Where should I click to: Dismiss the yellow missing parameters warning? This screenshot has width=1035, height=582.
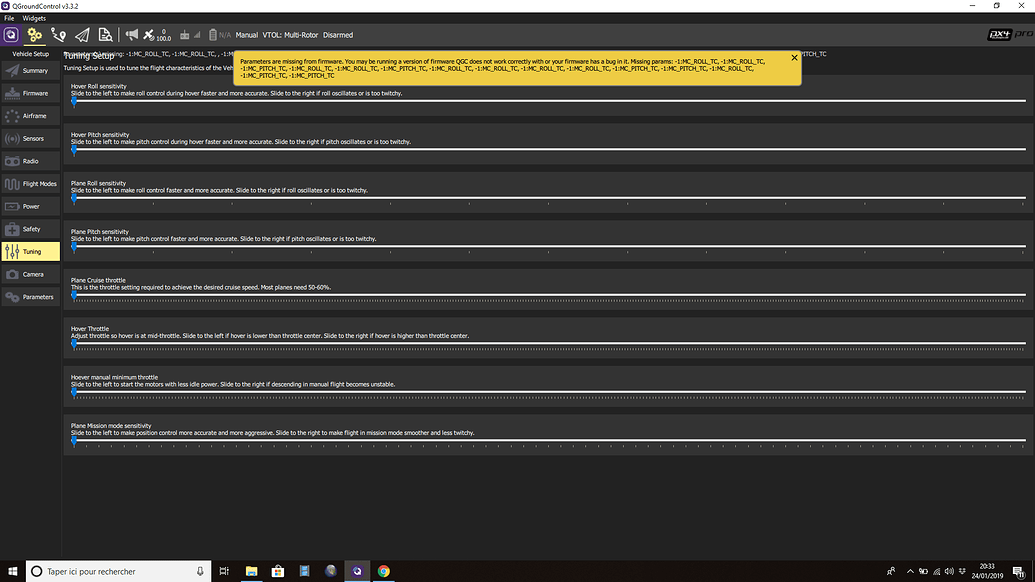(x=794, y=58)
